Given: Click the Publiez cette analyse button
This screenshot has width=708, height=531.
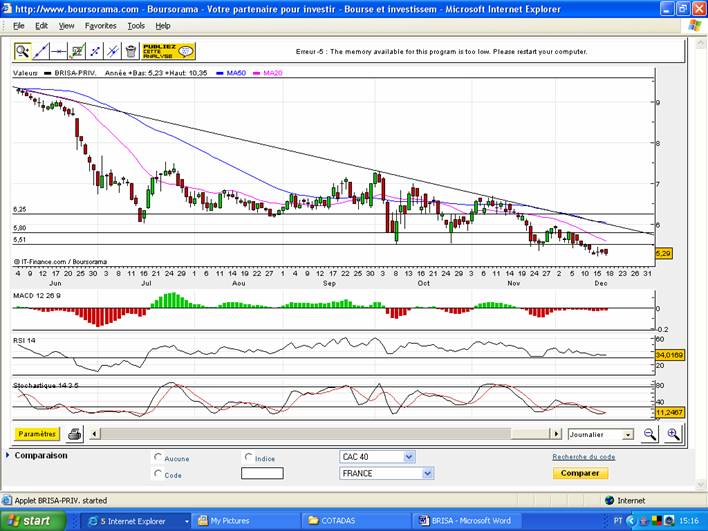Looking at the screenshot, I should pyautogui.click(x=168, y=51).
